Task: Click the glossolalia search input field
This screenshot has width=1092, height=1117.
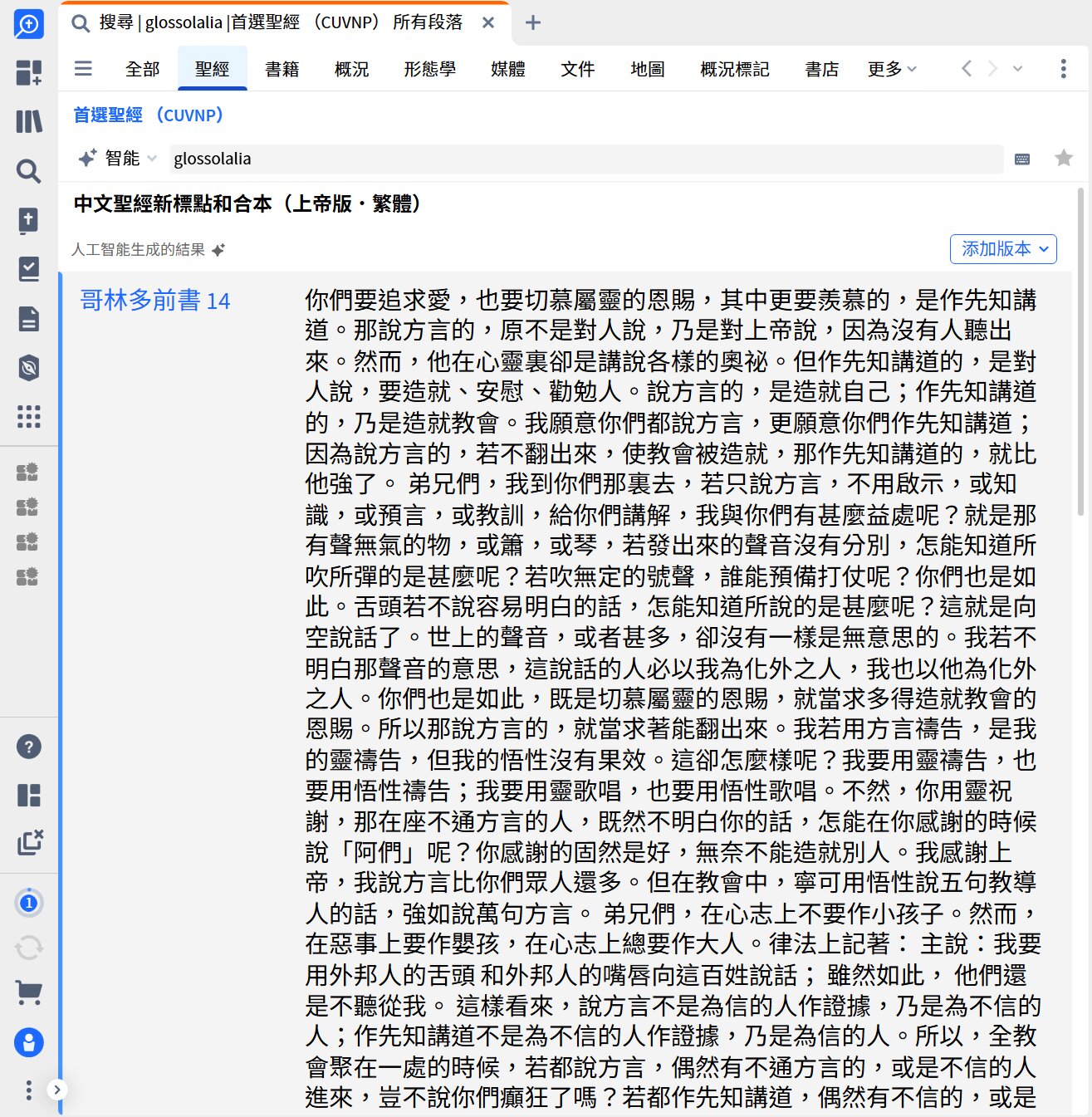Action: click(x=585, y=159)
